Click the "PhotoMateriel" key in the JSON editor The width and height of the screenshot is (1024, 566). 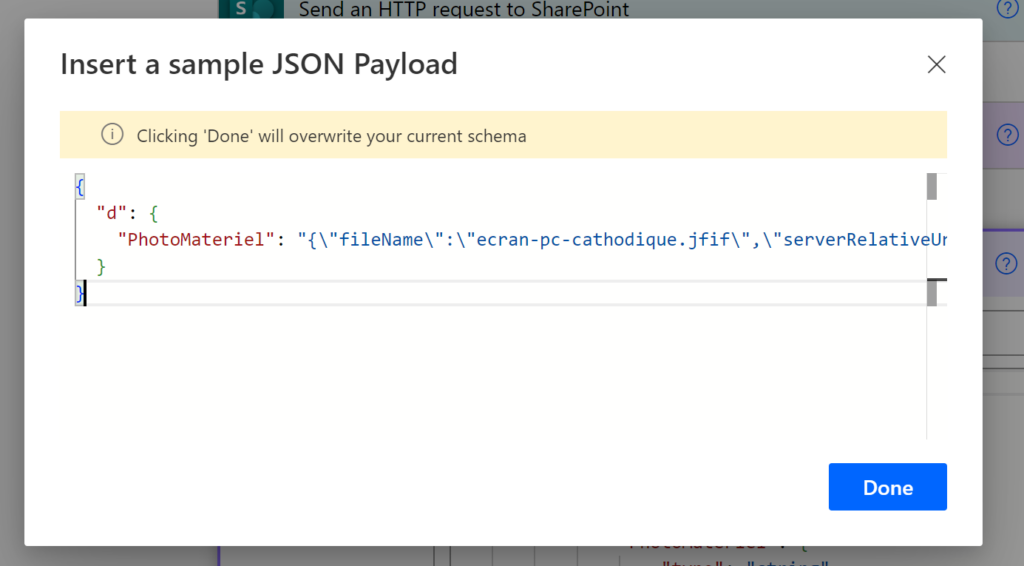point(196,240)
